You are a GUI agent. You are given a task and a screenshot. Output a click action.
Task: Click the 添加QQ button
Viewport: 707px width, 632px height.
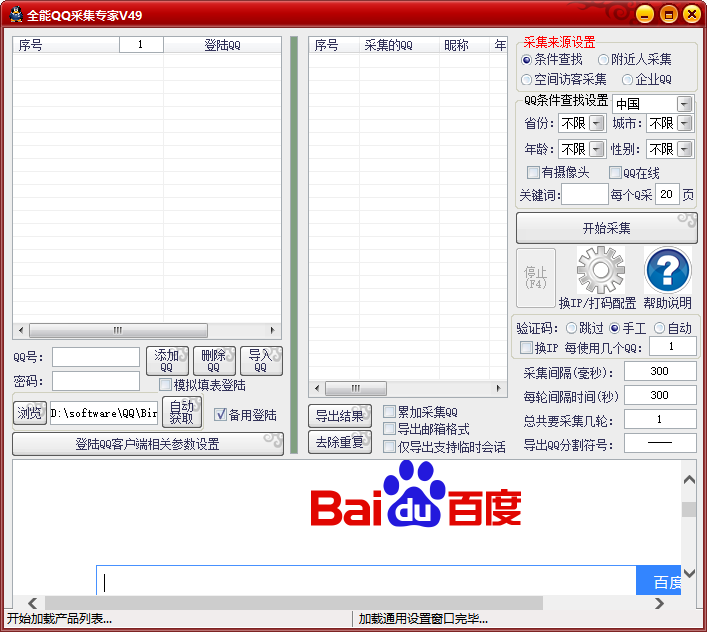[167, 361]
